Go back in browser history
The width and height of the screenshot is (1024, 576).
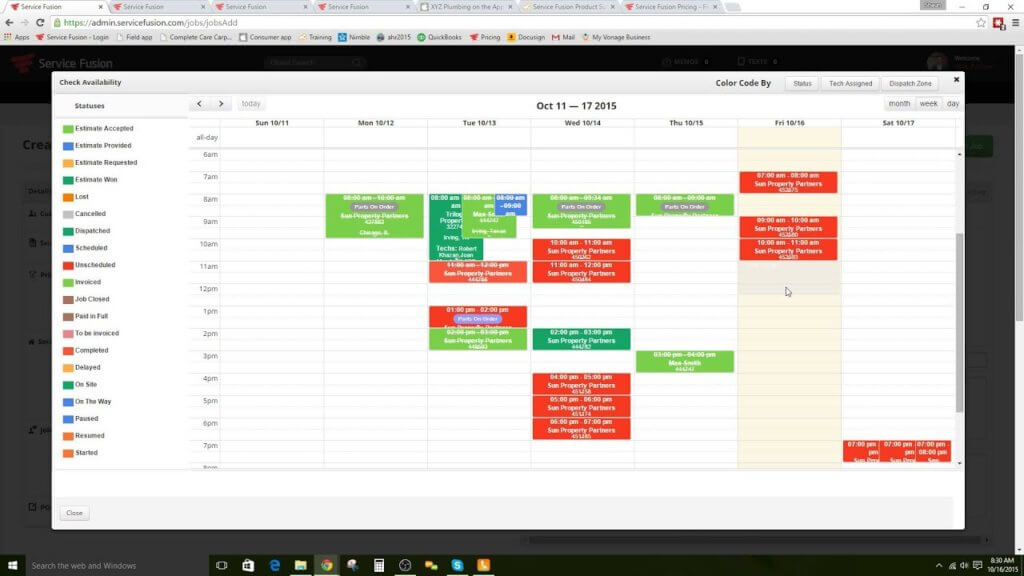click(9, 22)
